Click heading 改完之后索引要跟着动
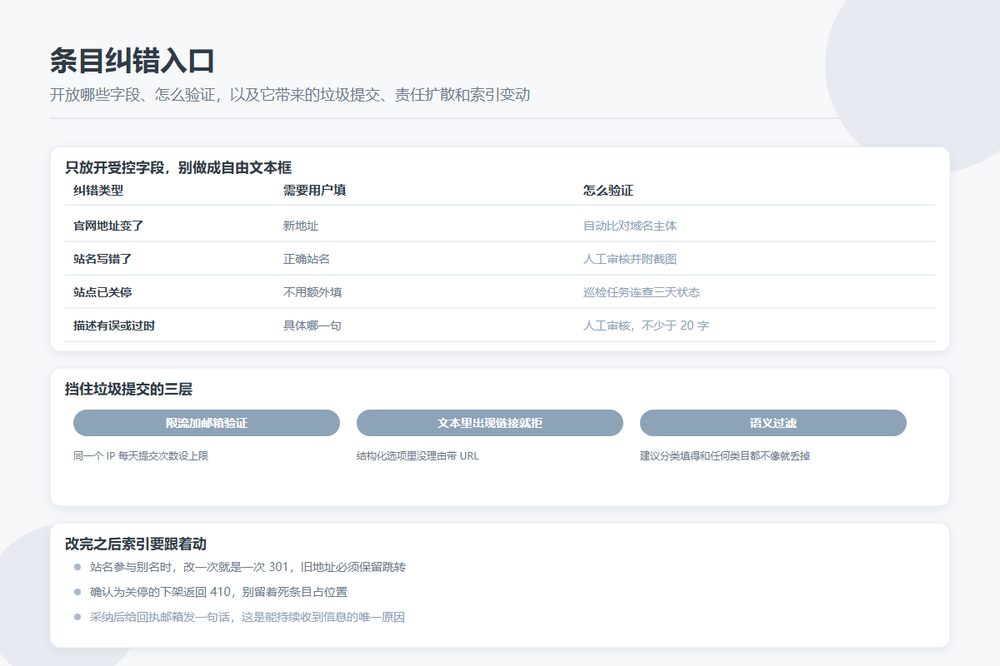The height and width of the screenshot is (666, 1000). coord(136,544)
